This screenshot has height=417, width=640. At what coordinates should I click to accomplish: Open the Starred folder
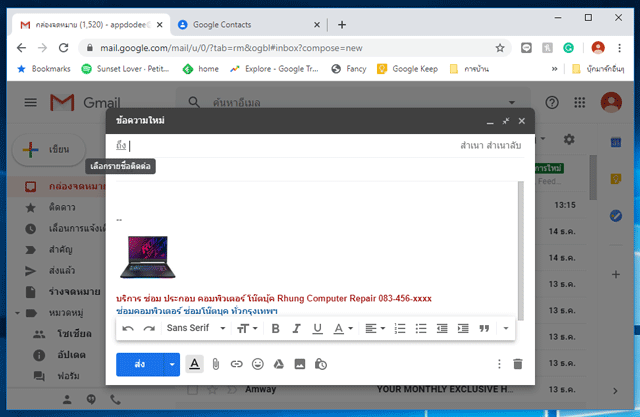click(57, 208)
